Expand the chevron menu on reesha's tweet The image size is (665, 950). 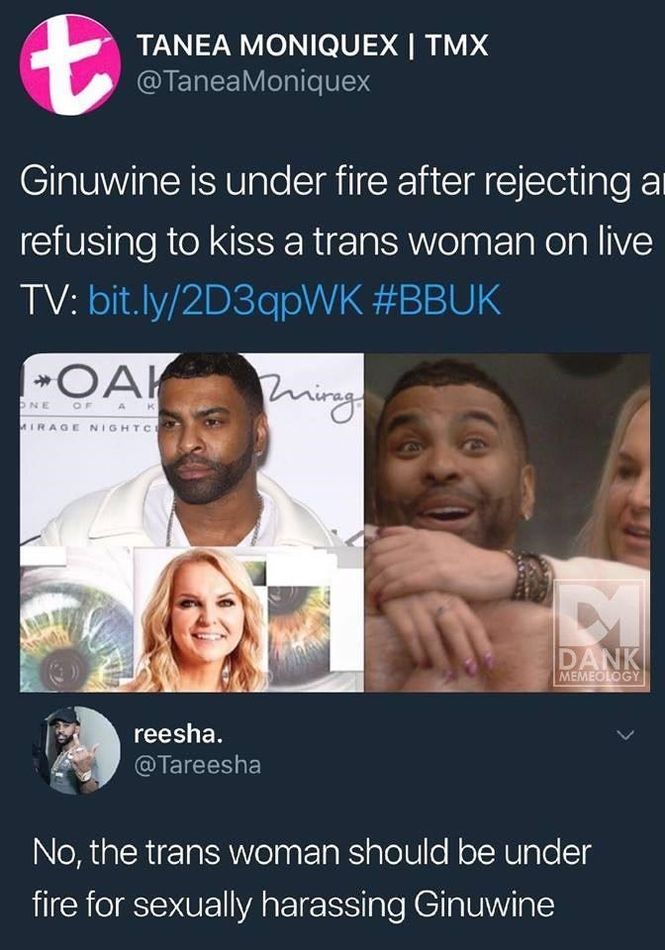tap(624, 736)
